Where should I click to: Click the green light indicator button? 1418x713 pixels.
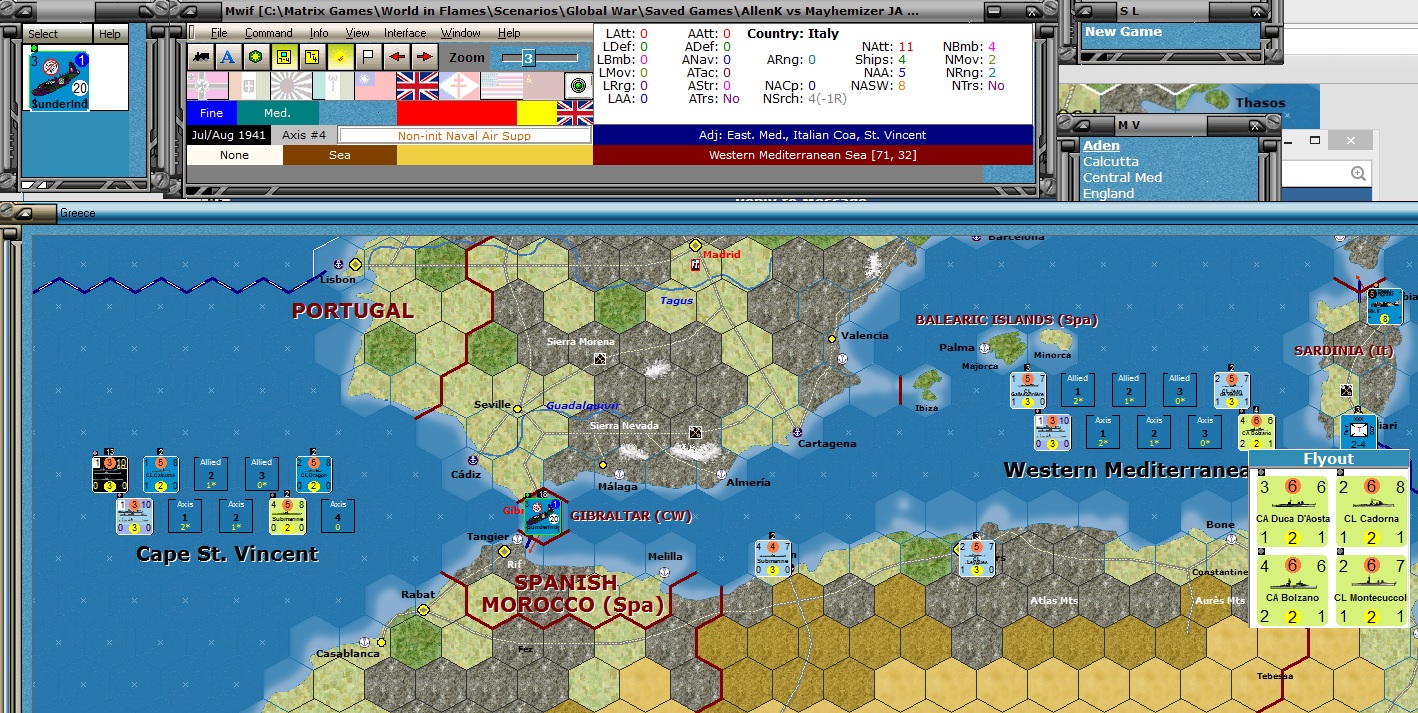point(578,86)
